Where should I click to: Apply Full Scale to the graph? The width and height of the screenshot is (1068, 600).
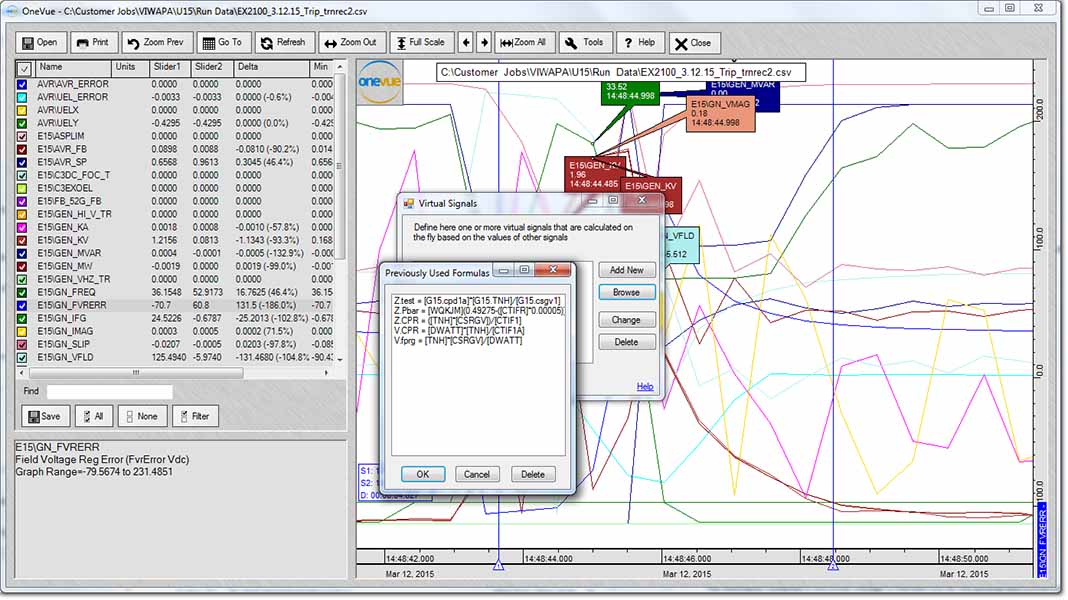420,43
